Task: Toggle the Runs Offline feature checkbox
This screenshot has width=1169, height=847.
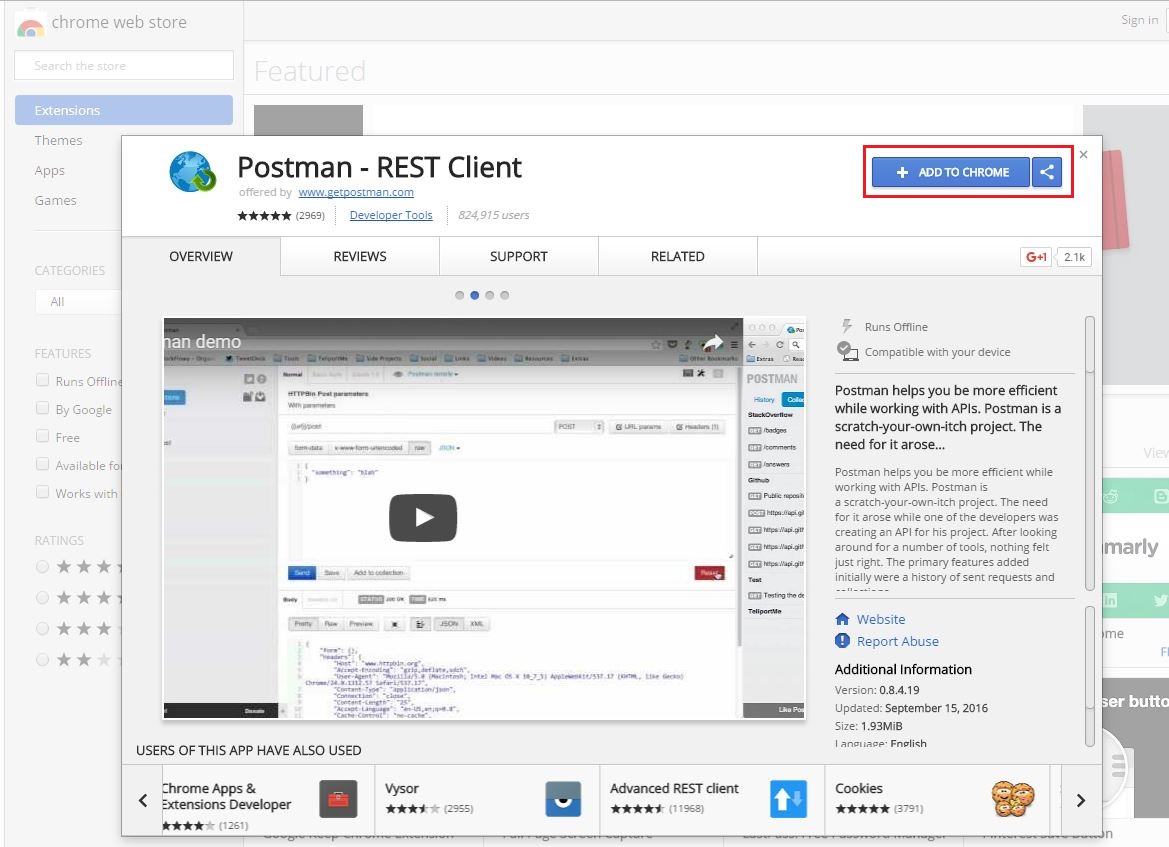Action: pos(42,380)
